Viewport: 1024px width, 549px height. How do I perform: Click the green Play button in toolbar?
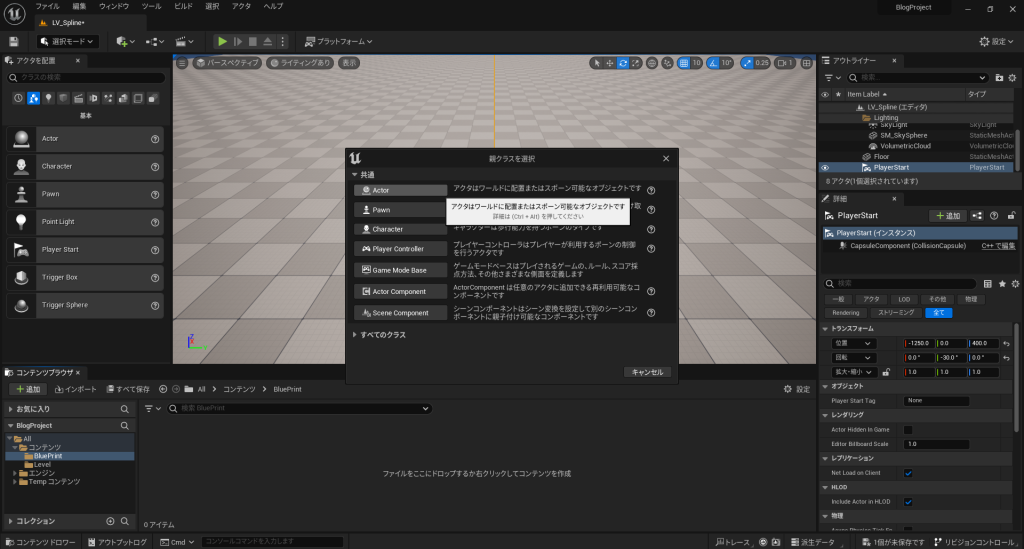(x=222, y=41)
